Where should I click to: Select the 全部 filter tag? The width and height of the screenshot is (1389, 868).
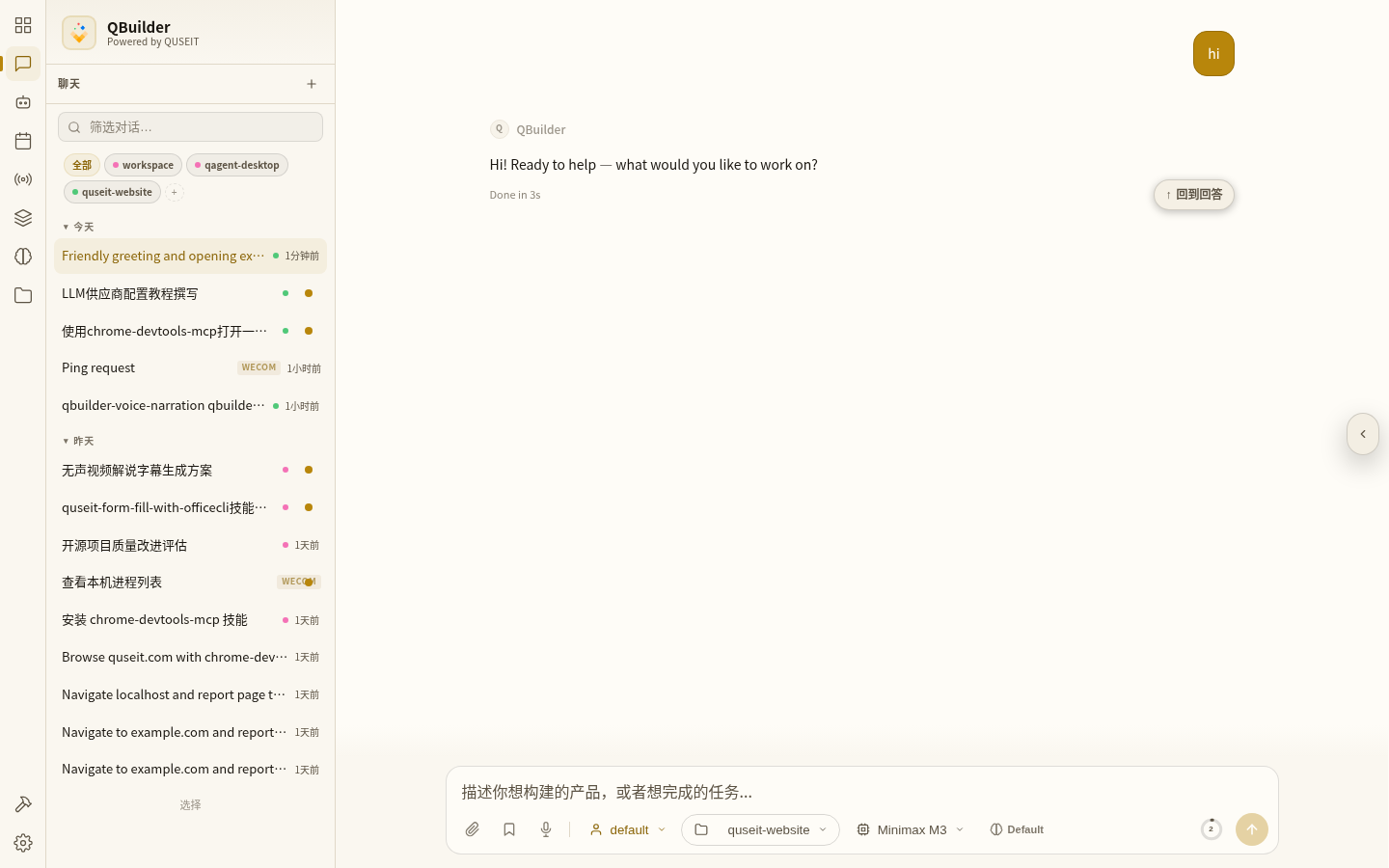[x=82, y=165]
